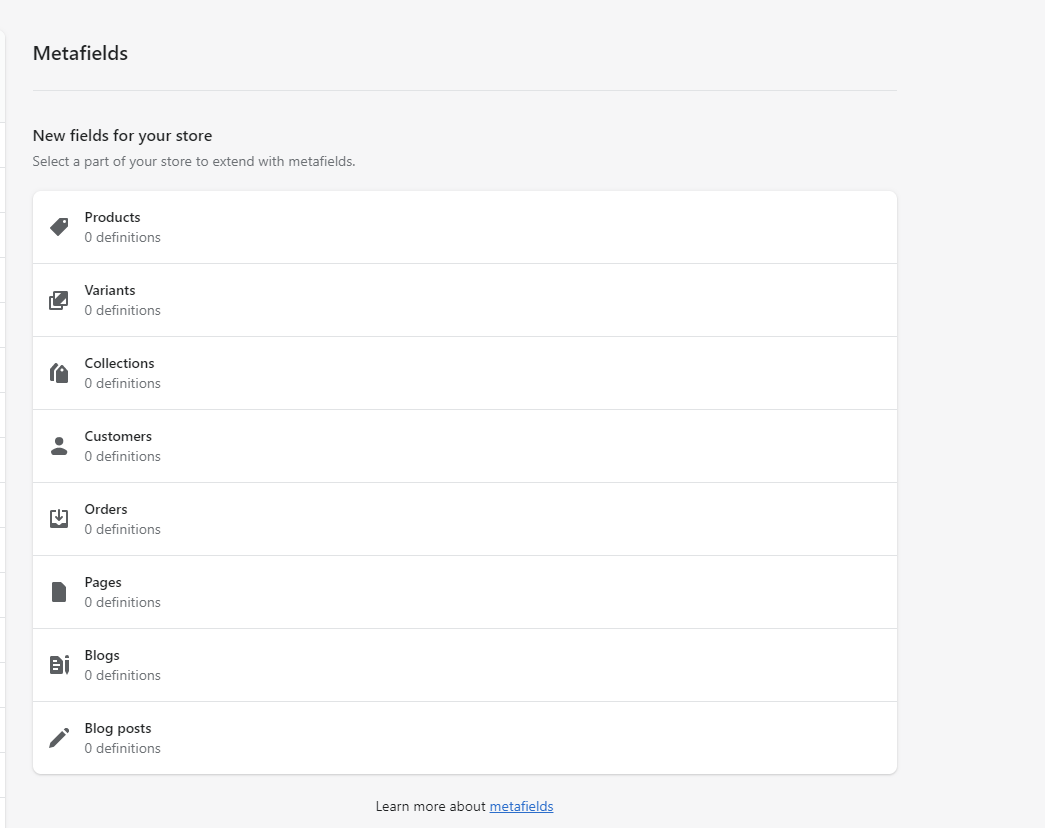This screenshot has height=828, width=1045.
Task: Click the Blog posts pencil icon
Action: tap(59, 738)
